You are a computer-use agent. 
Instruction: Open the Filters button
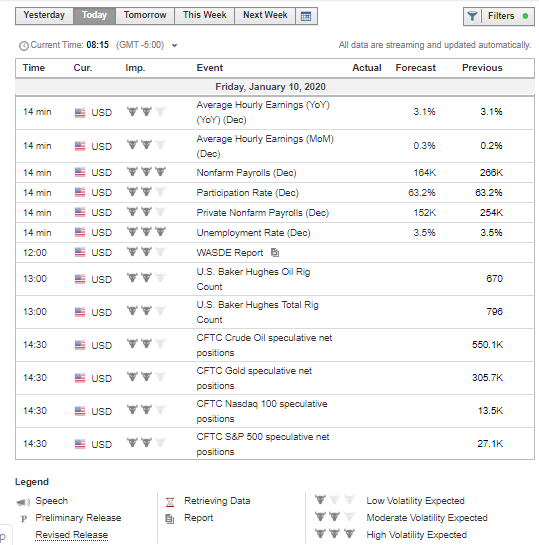pyautogui.click(x=499, y=16)
